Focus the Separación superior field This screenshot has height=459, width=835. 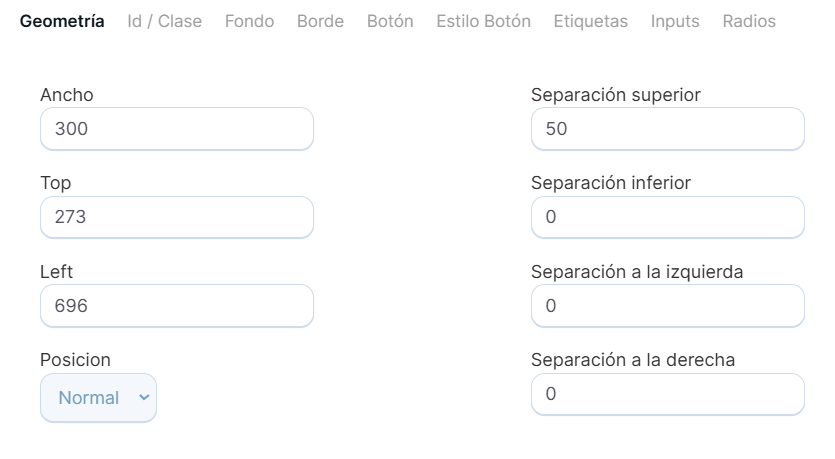coord(667,129)
